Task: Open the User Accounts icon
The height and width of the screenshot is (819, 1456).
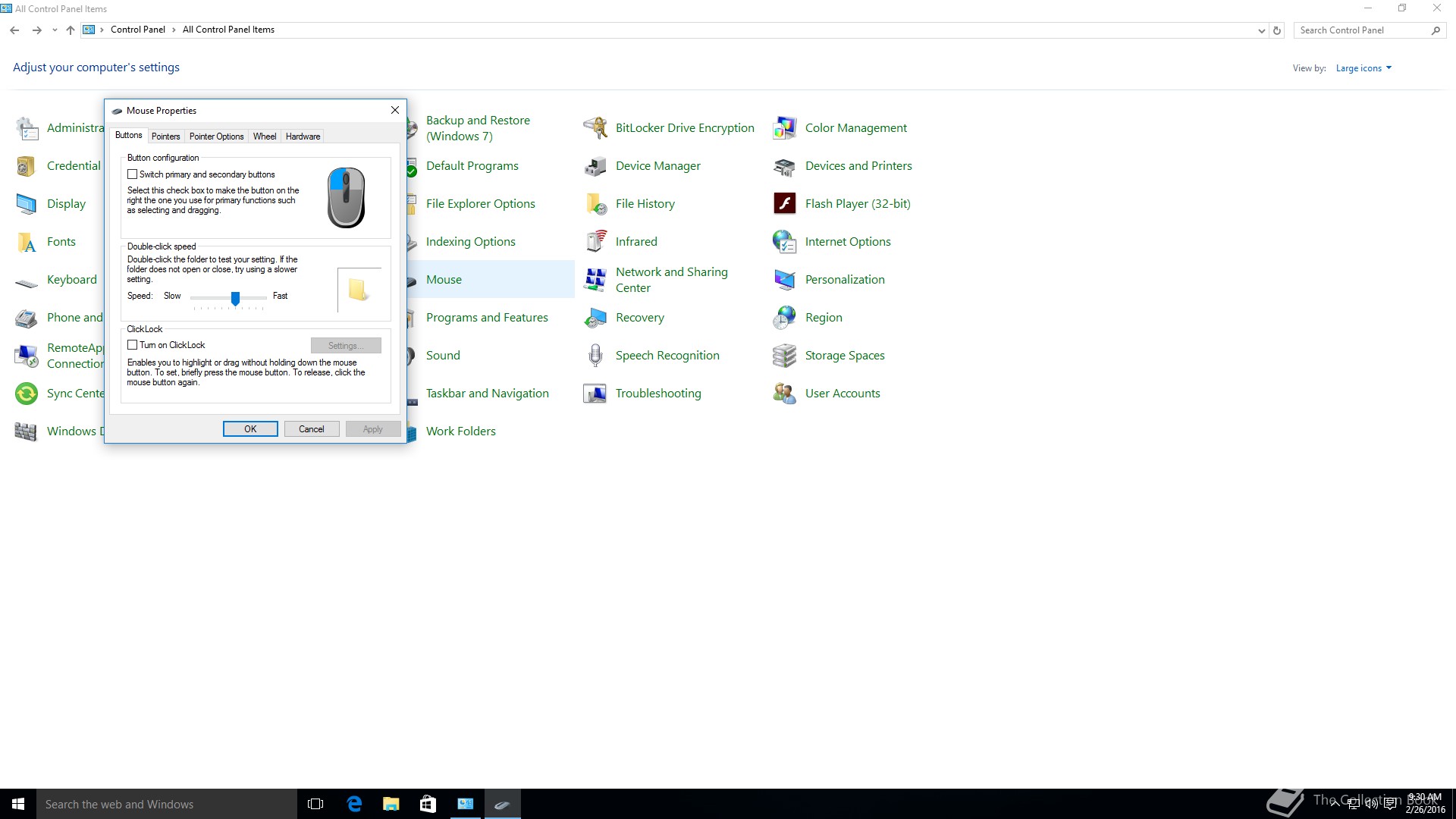Action: pos(785,394)
